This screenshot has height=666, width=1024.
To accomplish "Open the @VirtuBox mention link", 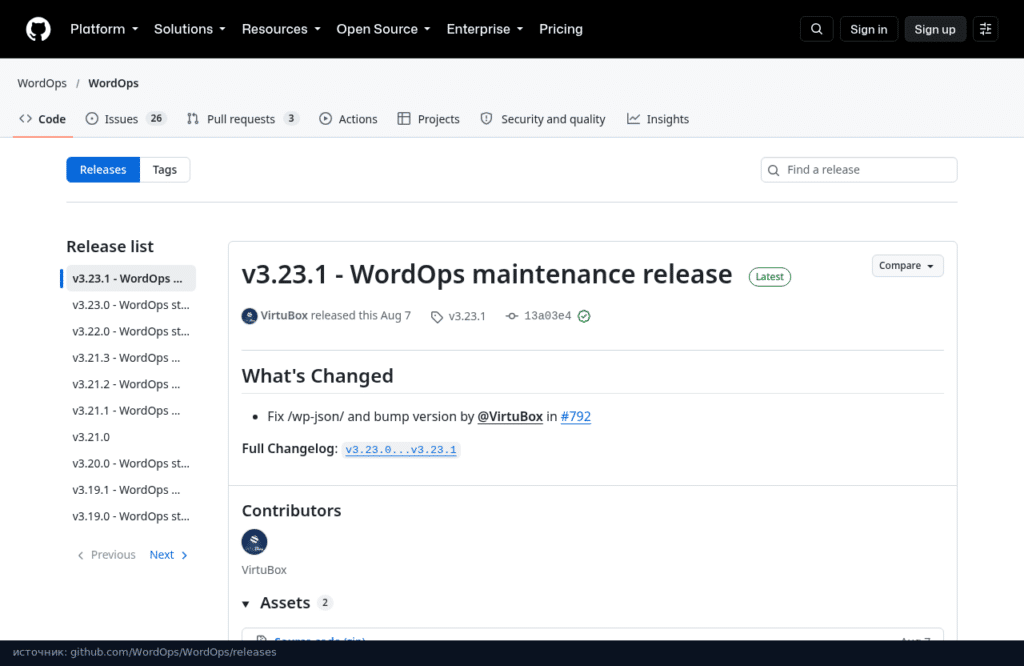I will point(510,417).
